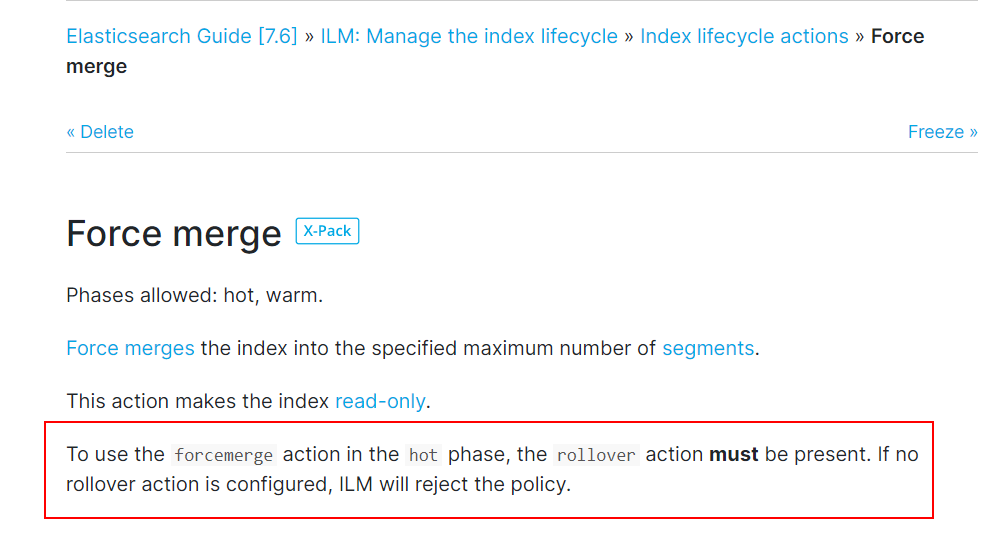Open the segments link
Screen dimensions: 991x541
[x=708, y=348]
